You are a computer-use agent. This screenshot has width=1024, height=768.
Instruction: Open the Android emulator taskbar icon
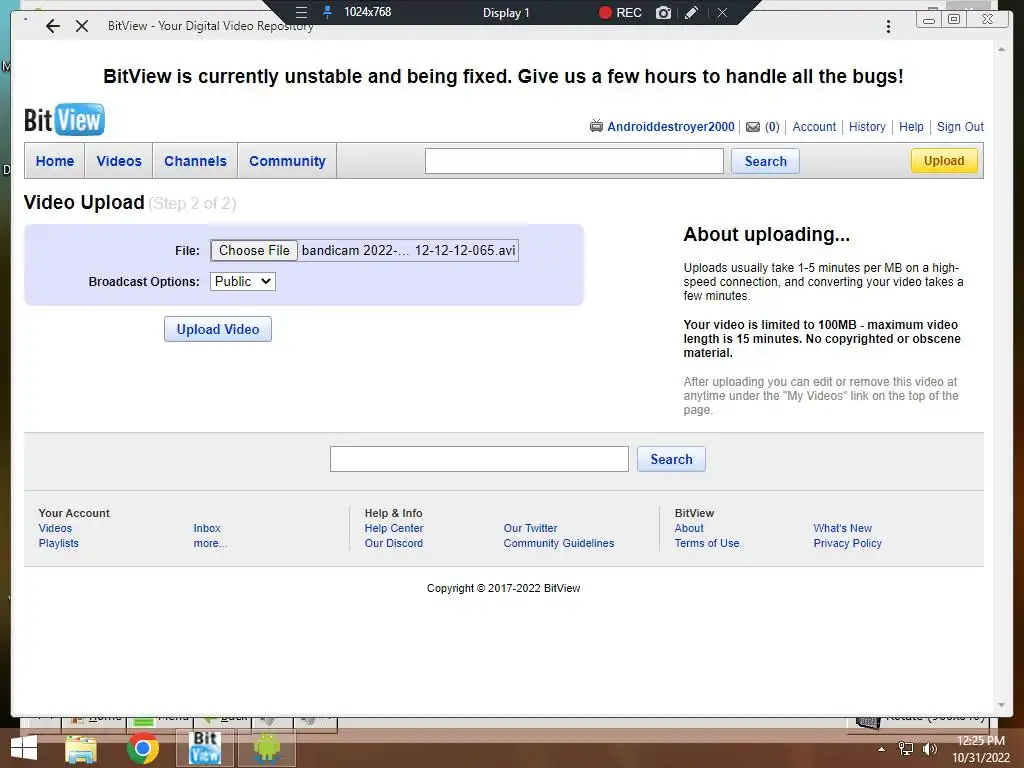(x=267, y=748)
